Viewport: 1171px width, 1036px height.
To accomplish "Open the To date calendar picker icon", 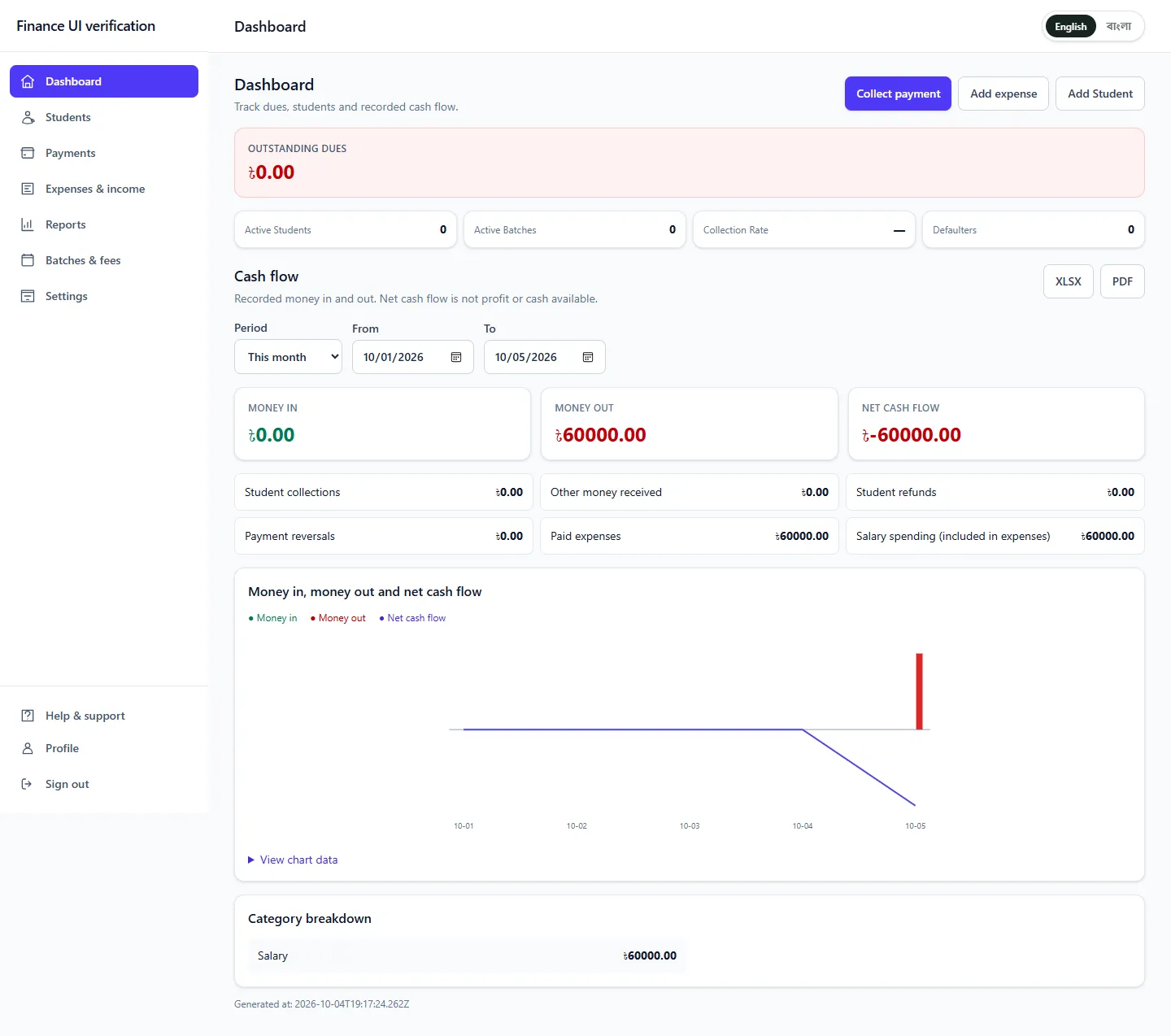I will [x=588, y=357].
